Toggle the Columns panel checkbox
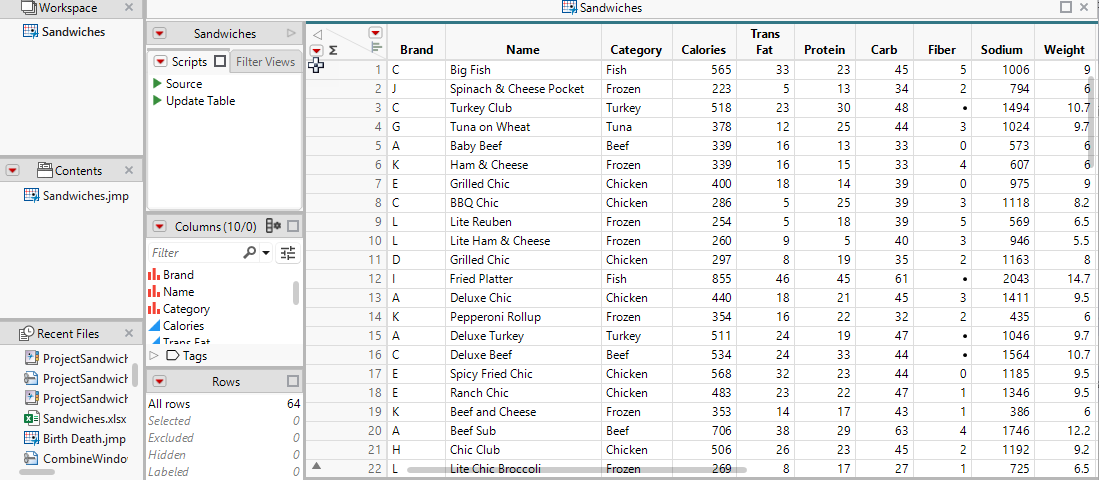1099x480 pixels. point(293,226)
